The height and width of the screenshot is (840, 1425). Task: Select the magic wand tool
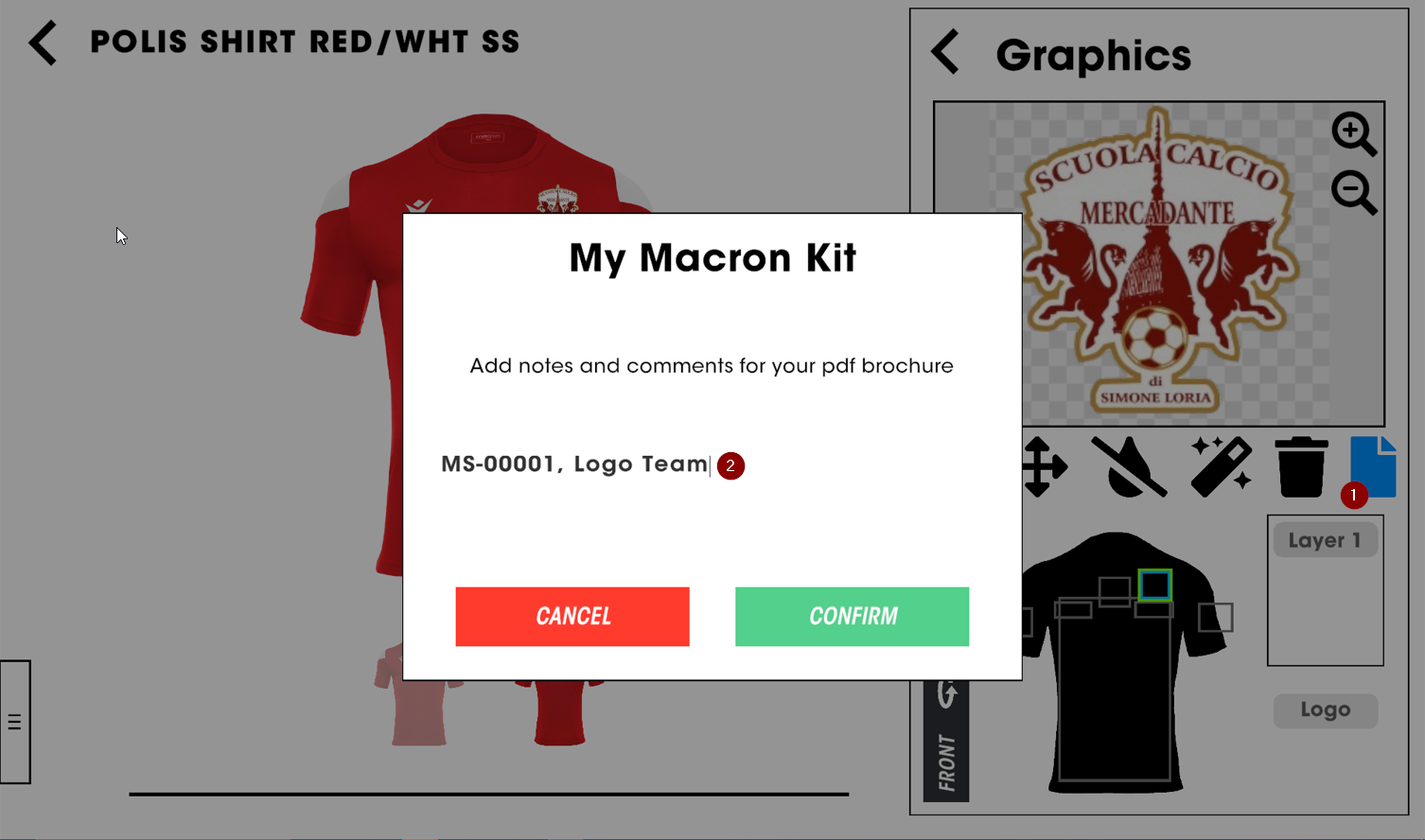1221,466
